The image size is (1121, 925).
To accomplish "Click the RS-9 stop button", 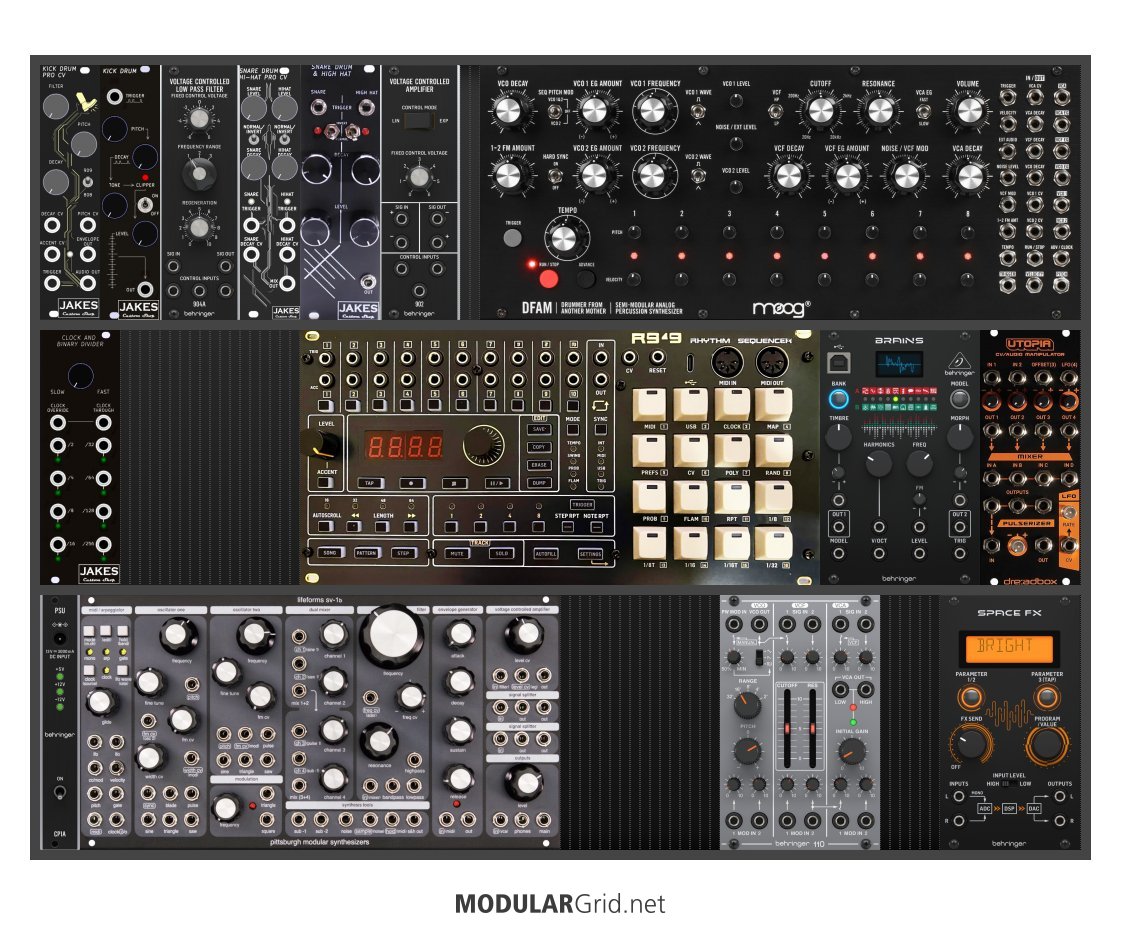I will (x=453, y=483).
